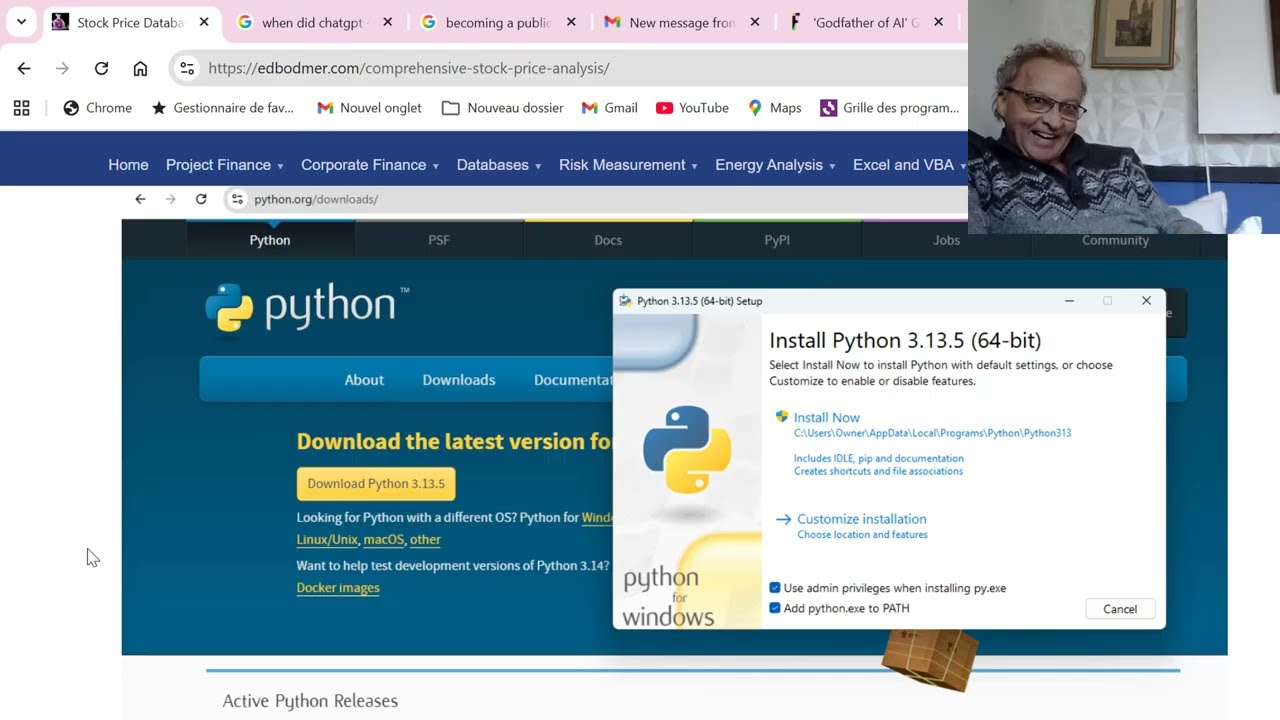This screenshot has width=1280, height=720.
Task: Open the Downloads menu on python.org
Action: [x=459, y=380]
